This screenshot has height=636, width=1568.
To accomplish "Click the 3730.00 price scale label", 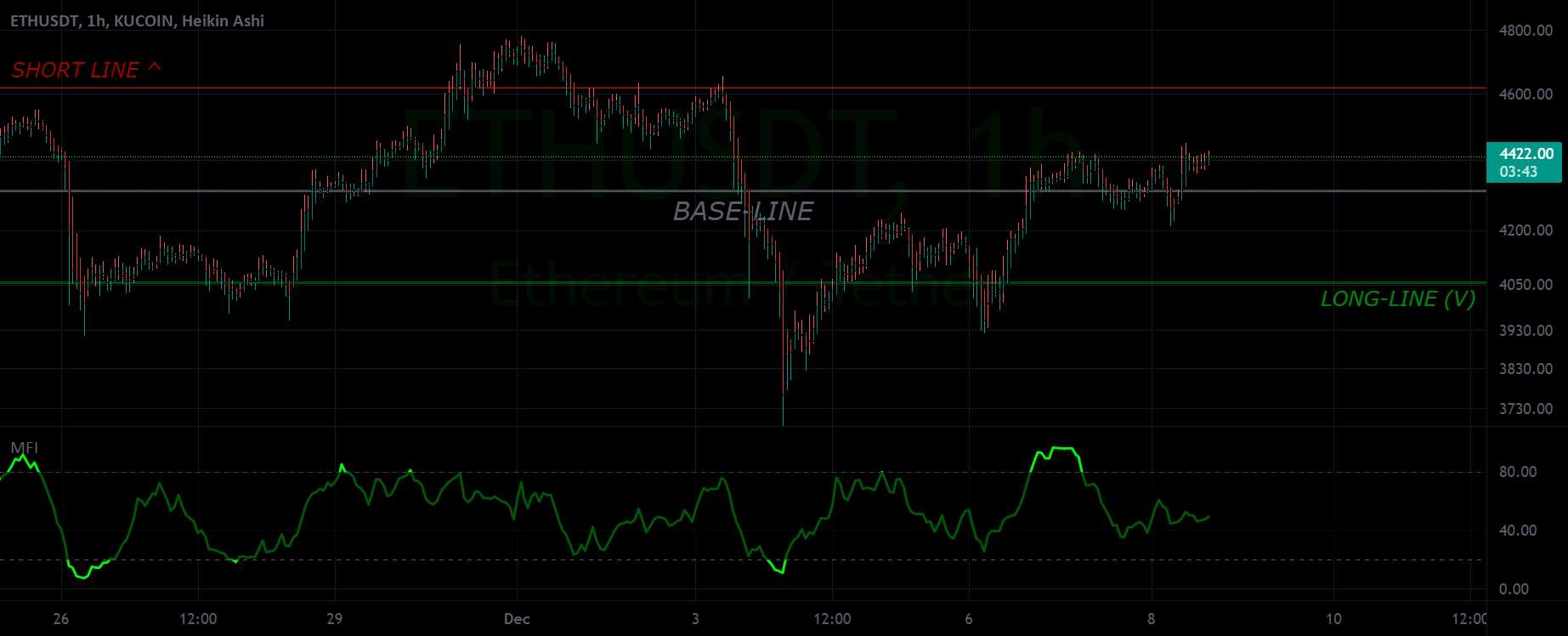I will [1526, 409].
